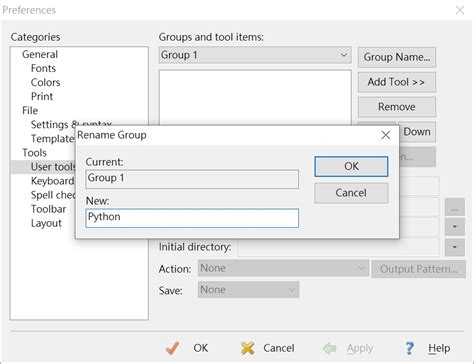Select Tools category

(x=34, y=153)
